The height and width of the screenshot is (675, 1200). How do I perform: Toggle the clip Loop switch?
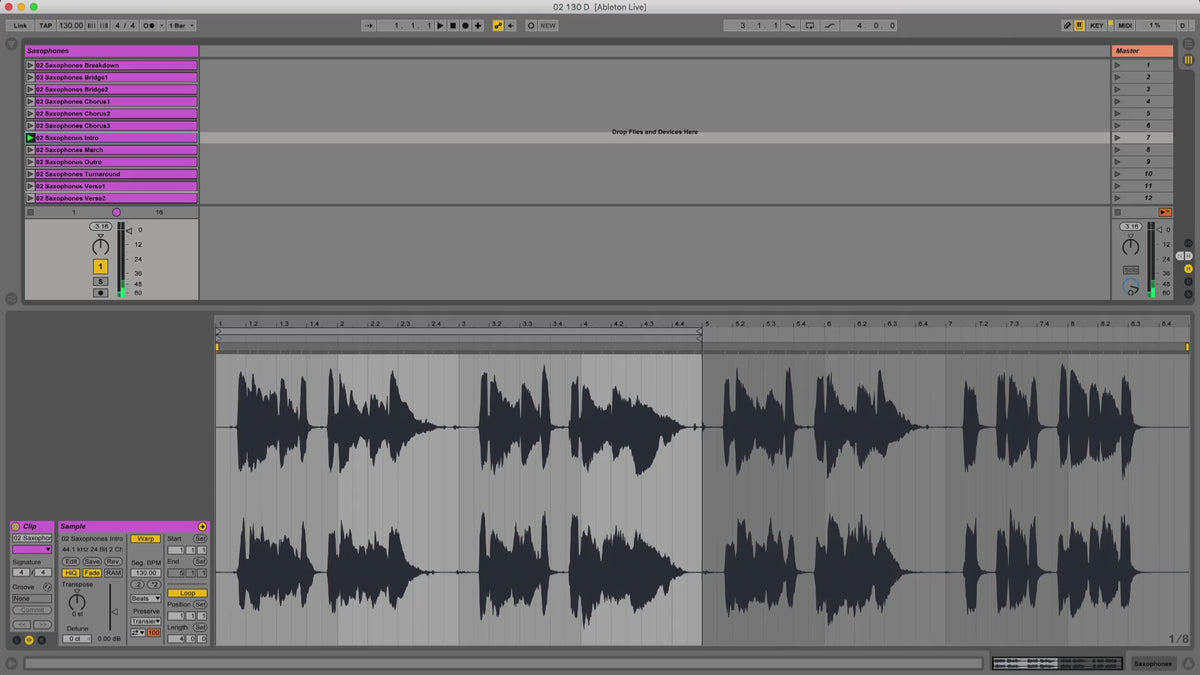coord(187,593)
